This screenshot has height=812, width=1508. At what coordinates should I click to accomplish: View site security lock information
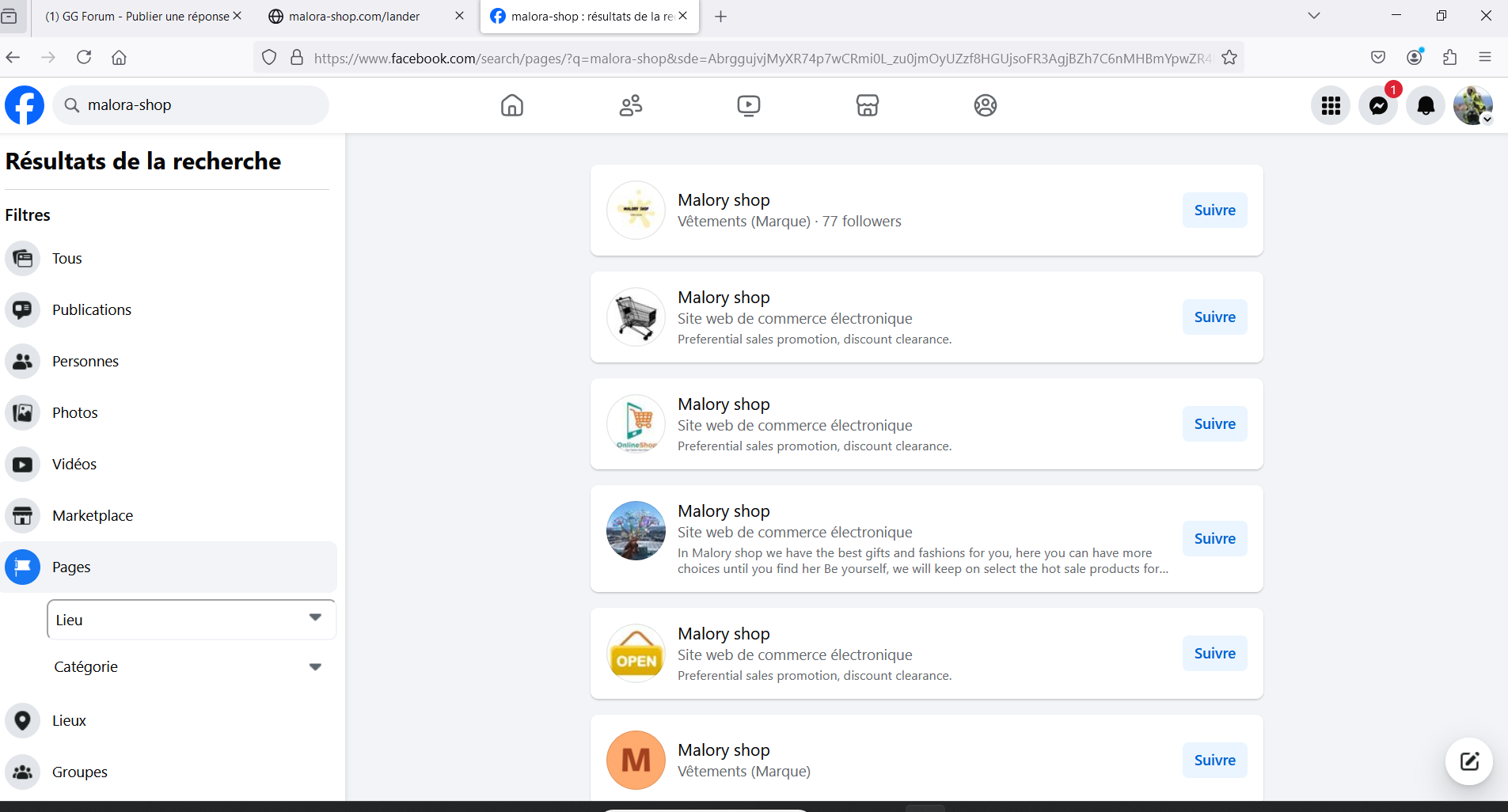tap(297, 57)
